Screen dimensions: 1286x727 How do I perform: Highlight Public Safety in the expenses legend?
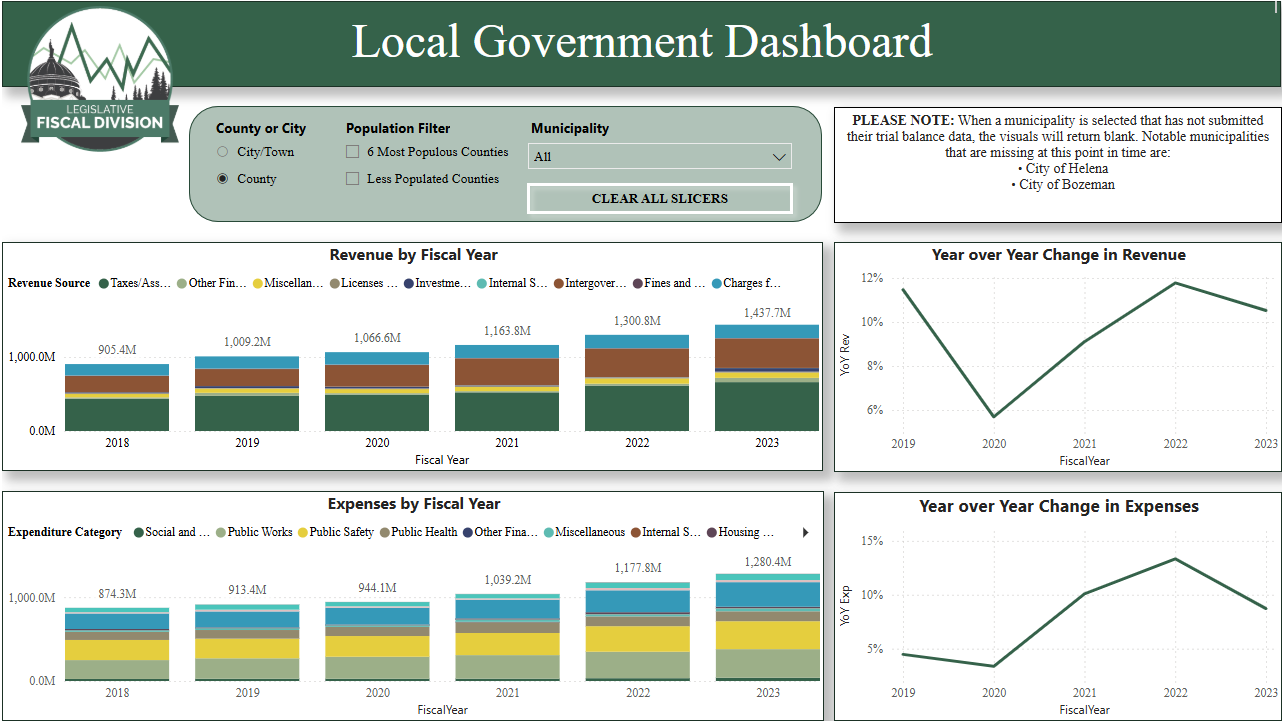pos(343,533)
